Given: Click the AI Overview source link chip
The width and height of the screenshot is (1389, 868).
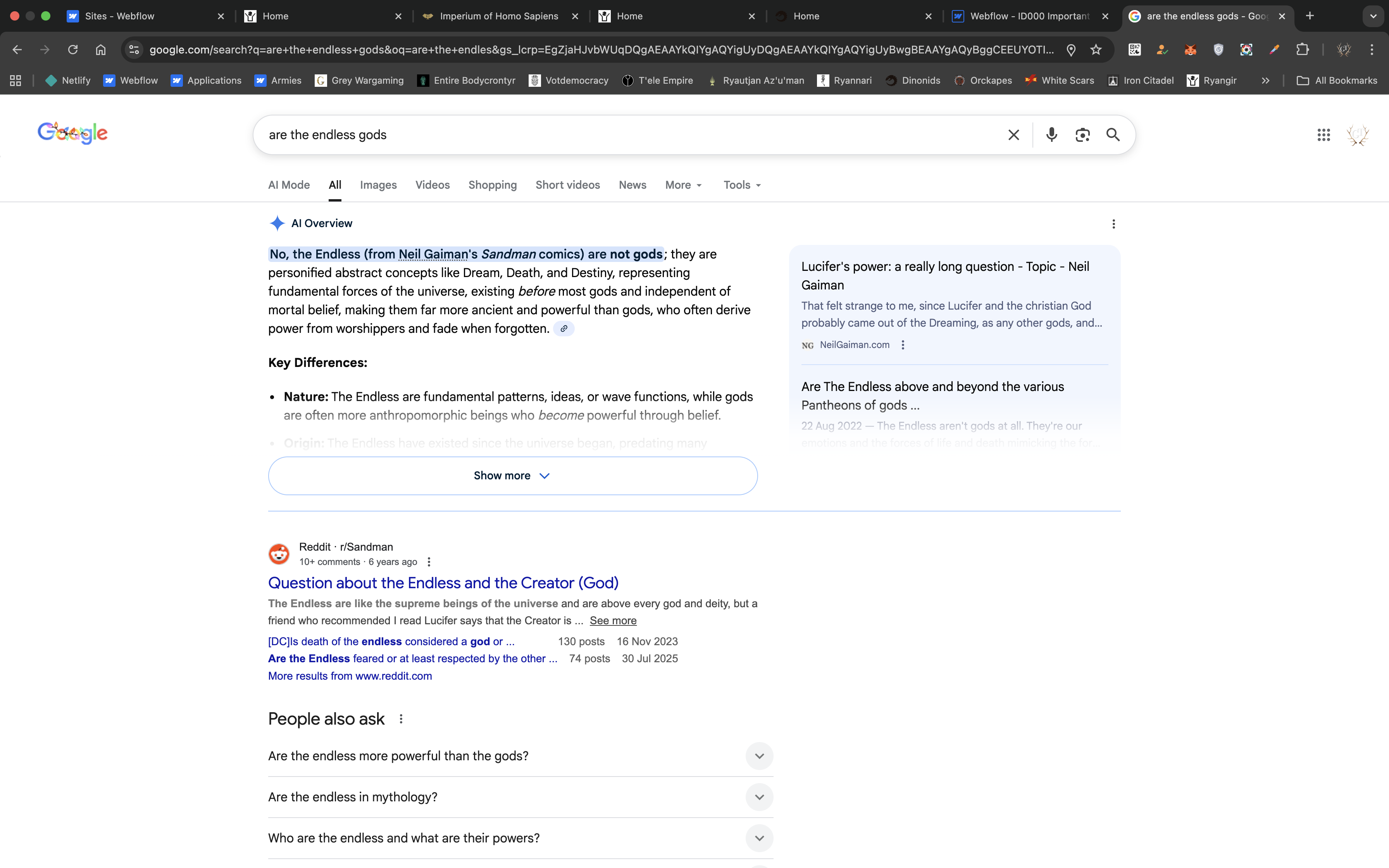Looking at the screenshot, I should click(x=564, y=329).
